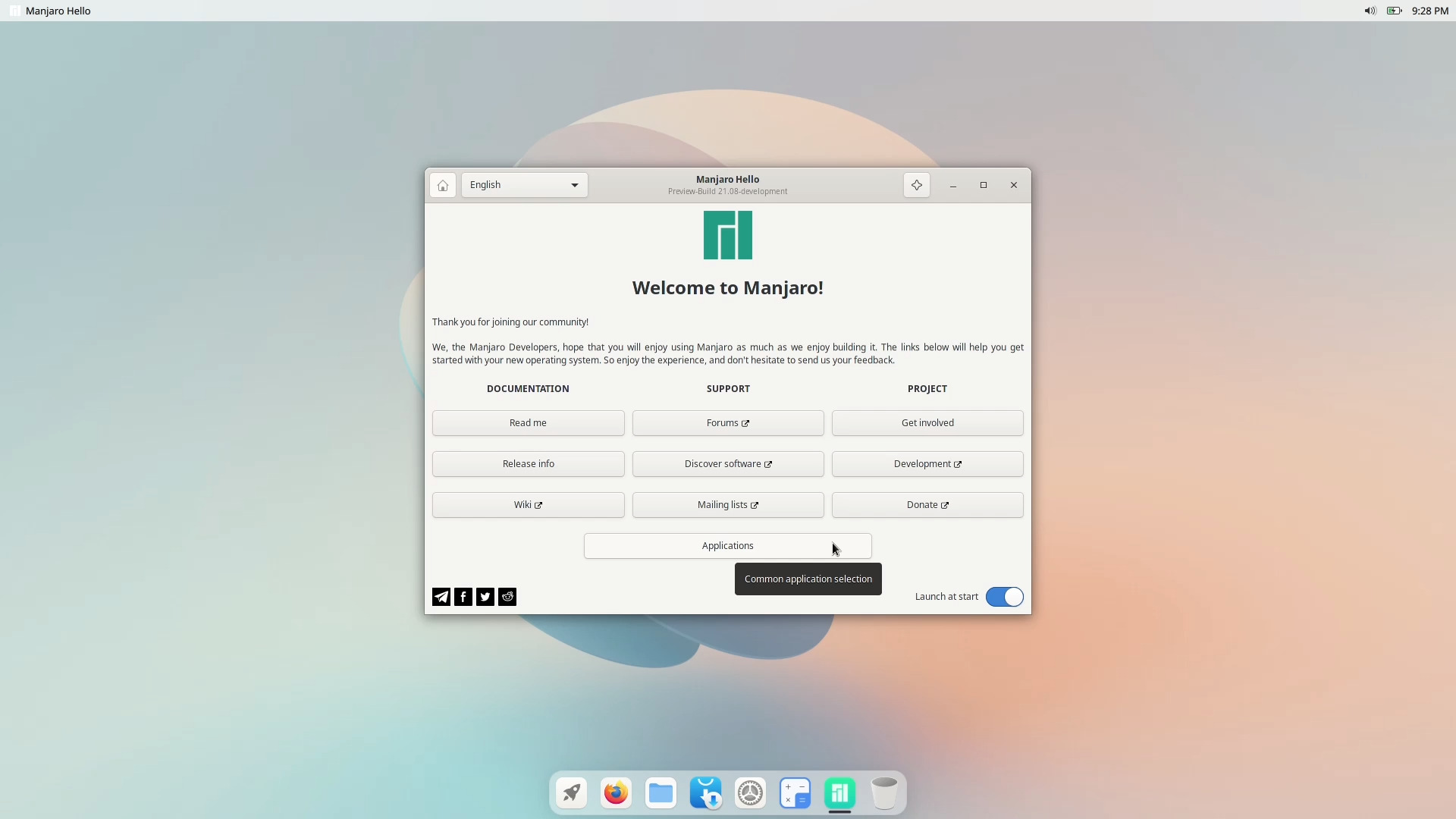Open the Twitter social icon
Image resolution: width=1456 pixels, height=819 pixels.
tap(485, 597)
